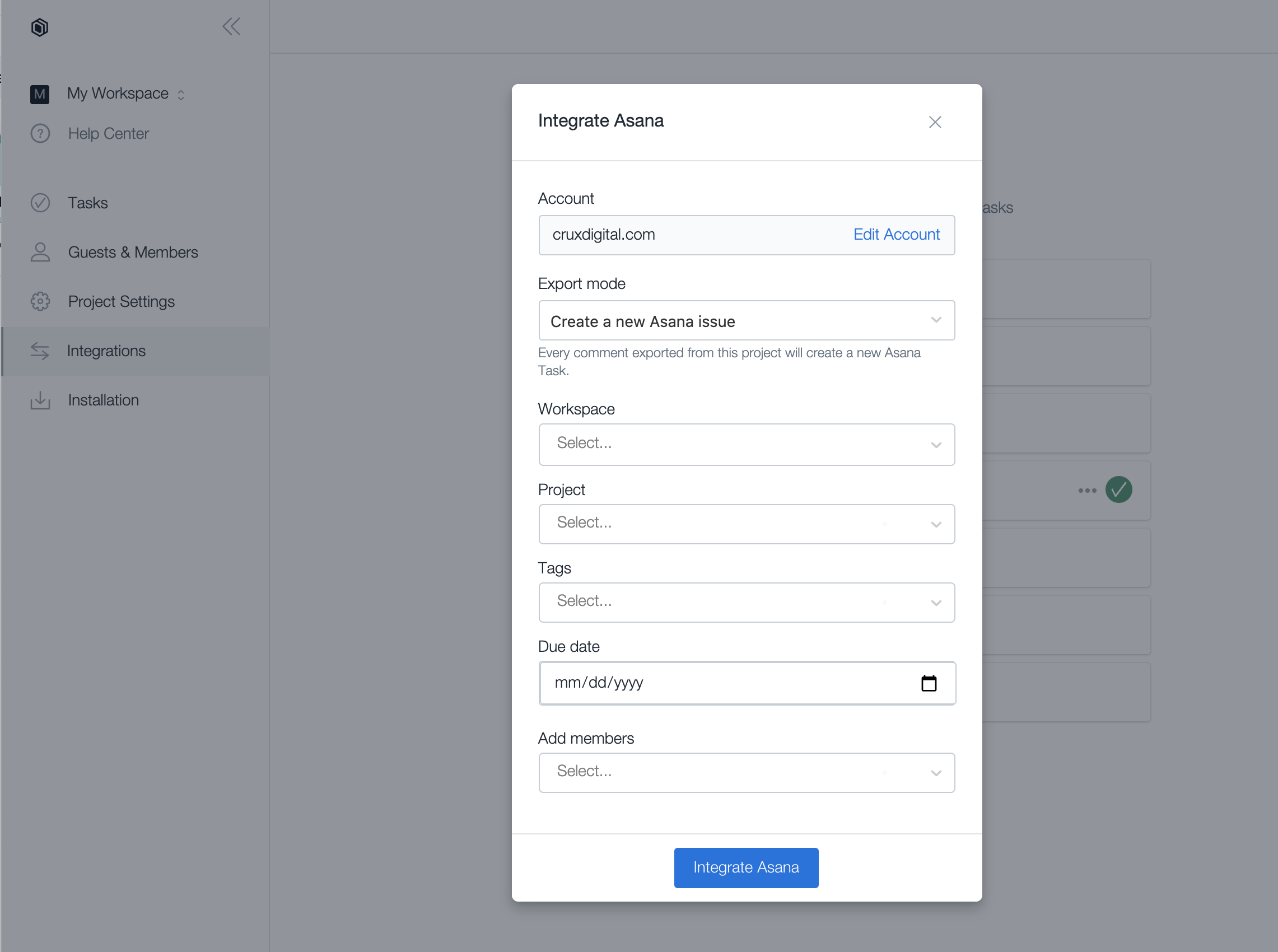This screenshot has height=952, width=1278.
Task: Click the app logo in sidebar
Action: [x=39, y=27]
